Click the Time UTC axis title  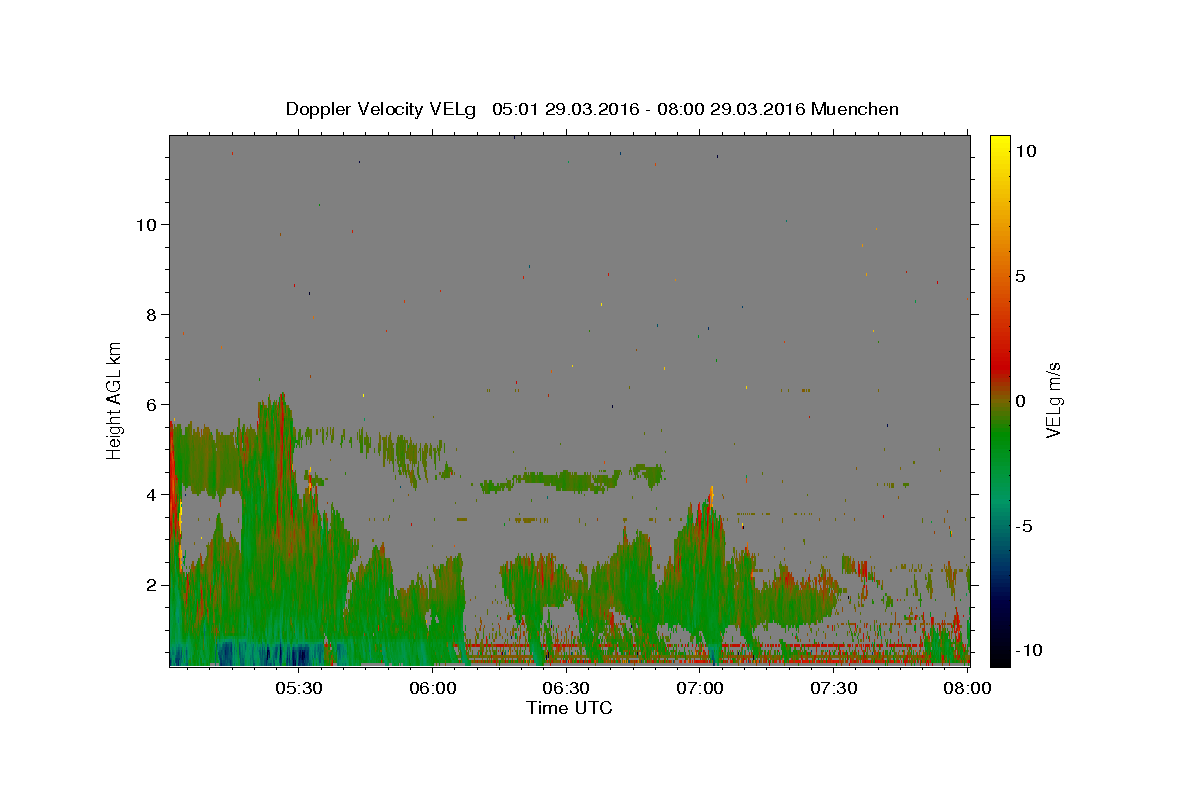pos(569,708)
